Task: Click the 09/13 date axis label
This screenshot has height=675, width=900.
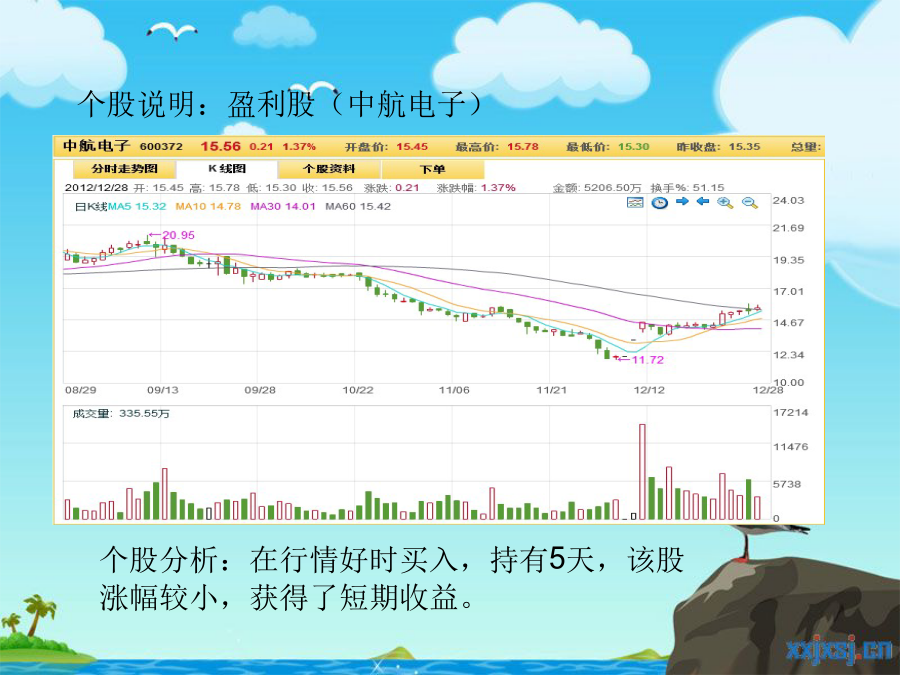Action: (x=162, y=390)
